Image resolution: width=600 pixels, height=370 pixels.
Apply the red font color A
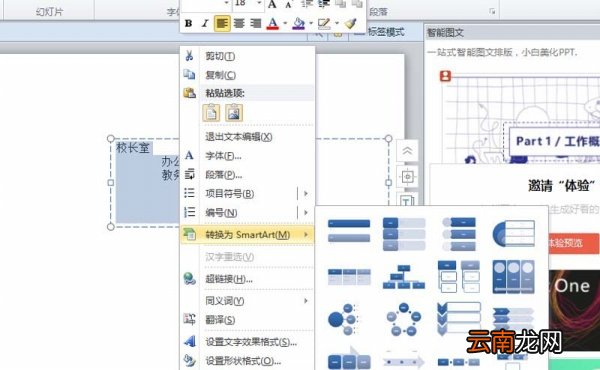[x=273, y=24]
